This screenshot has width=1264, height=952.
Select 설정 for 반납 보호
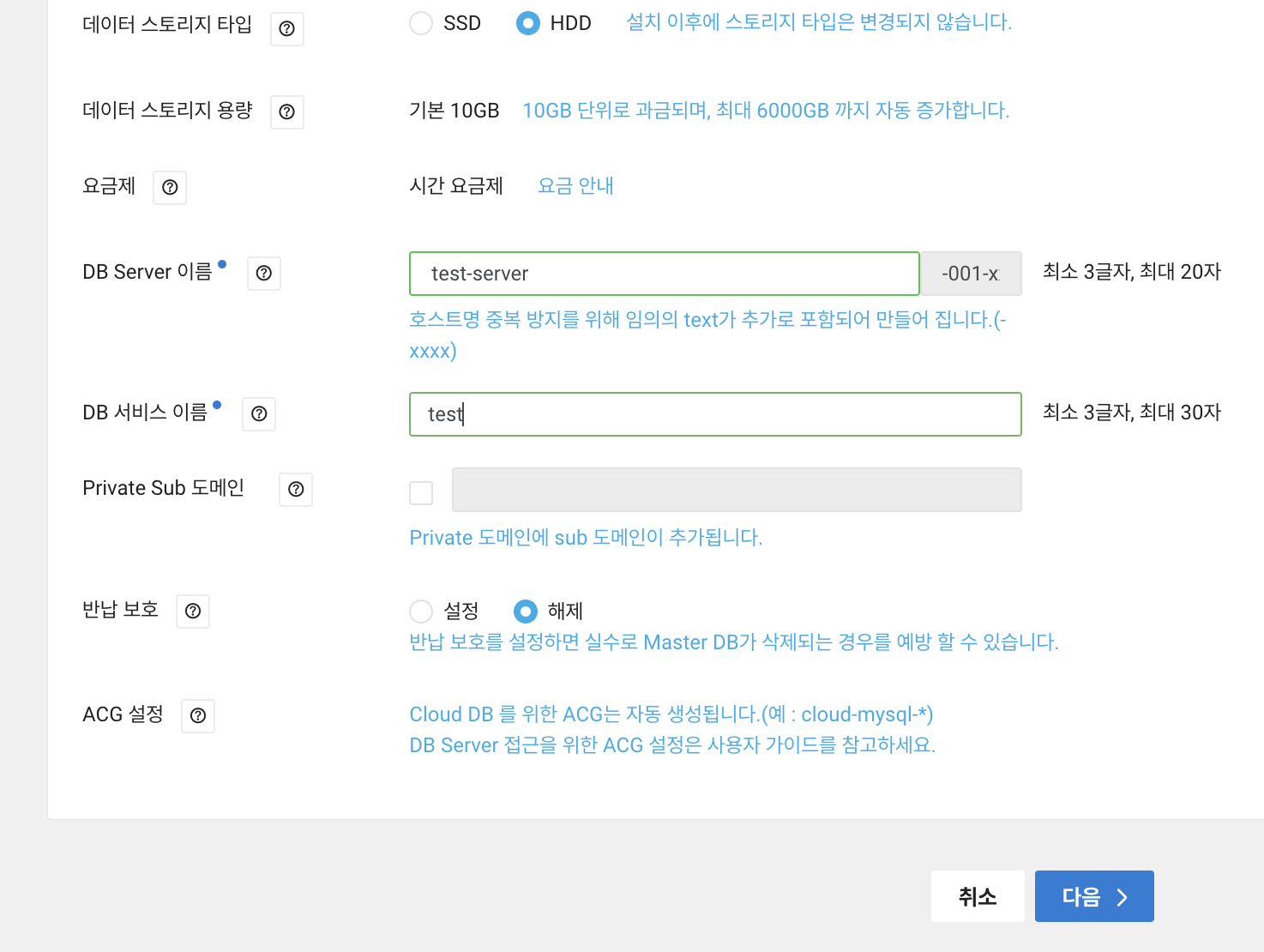point(421,611)
